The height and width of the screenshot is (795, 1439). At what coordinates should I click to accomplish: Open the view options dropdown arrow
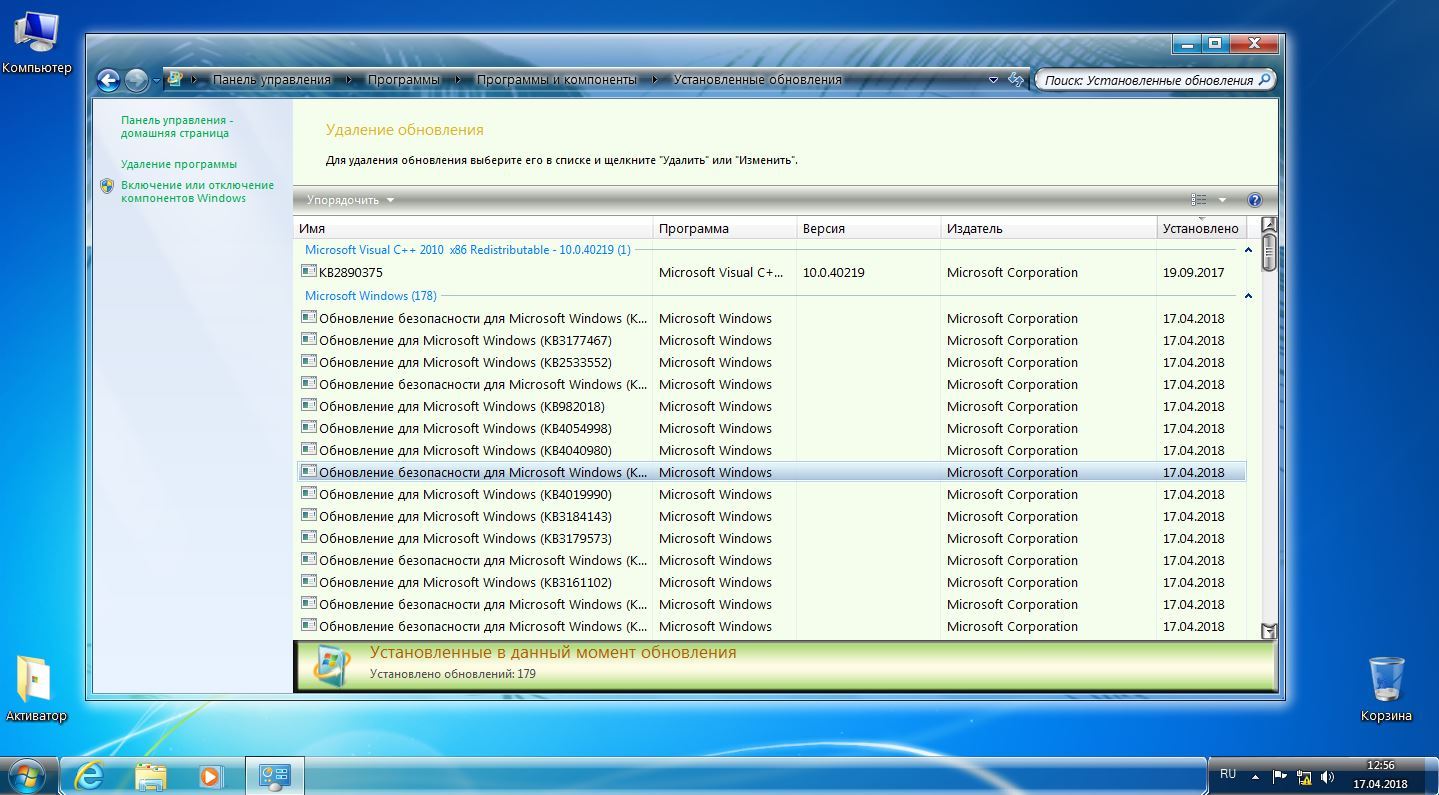pyautogui.click(x=1222, y=200)
